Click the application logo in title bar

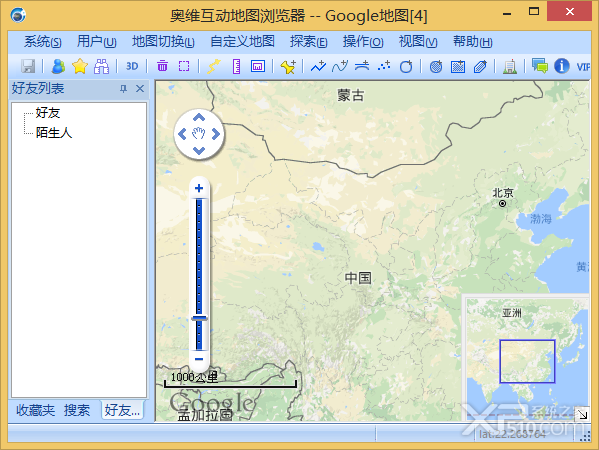point(18,15)
